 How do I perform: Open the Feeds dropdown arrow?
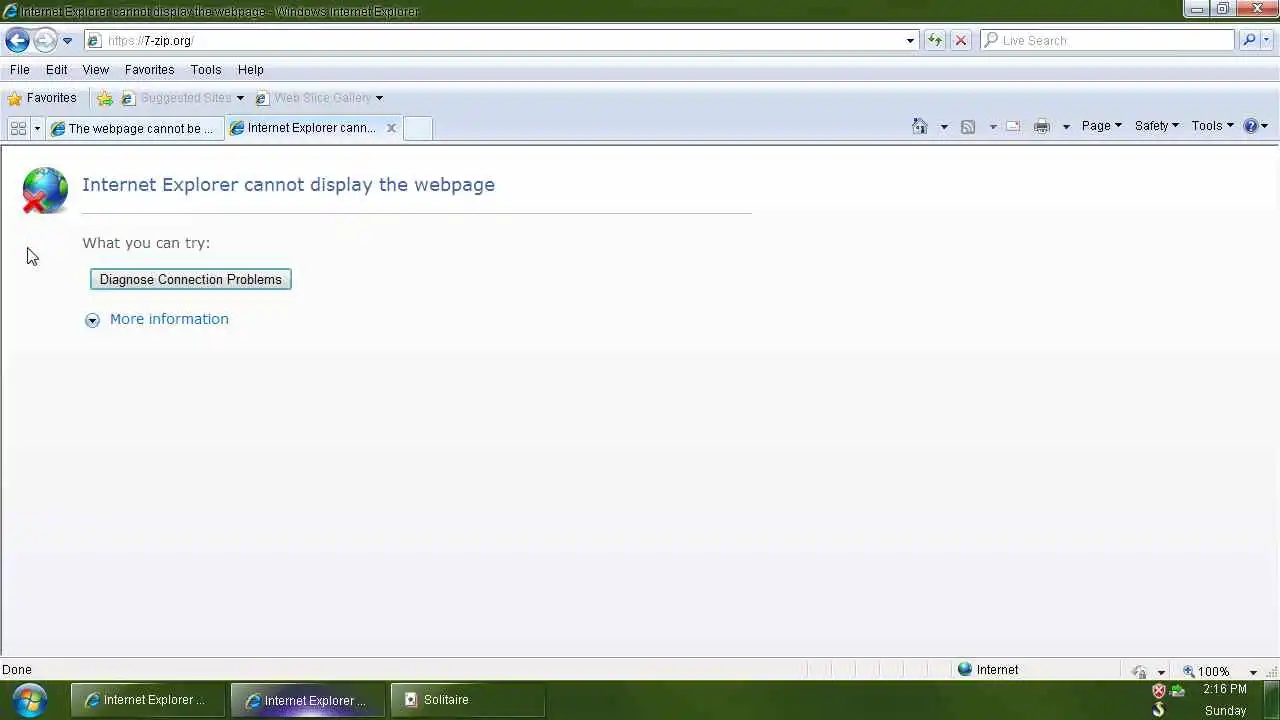pos(992,126)
